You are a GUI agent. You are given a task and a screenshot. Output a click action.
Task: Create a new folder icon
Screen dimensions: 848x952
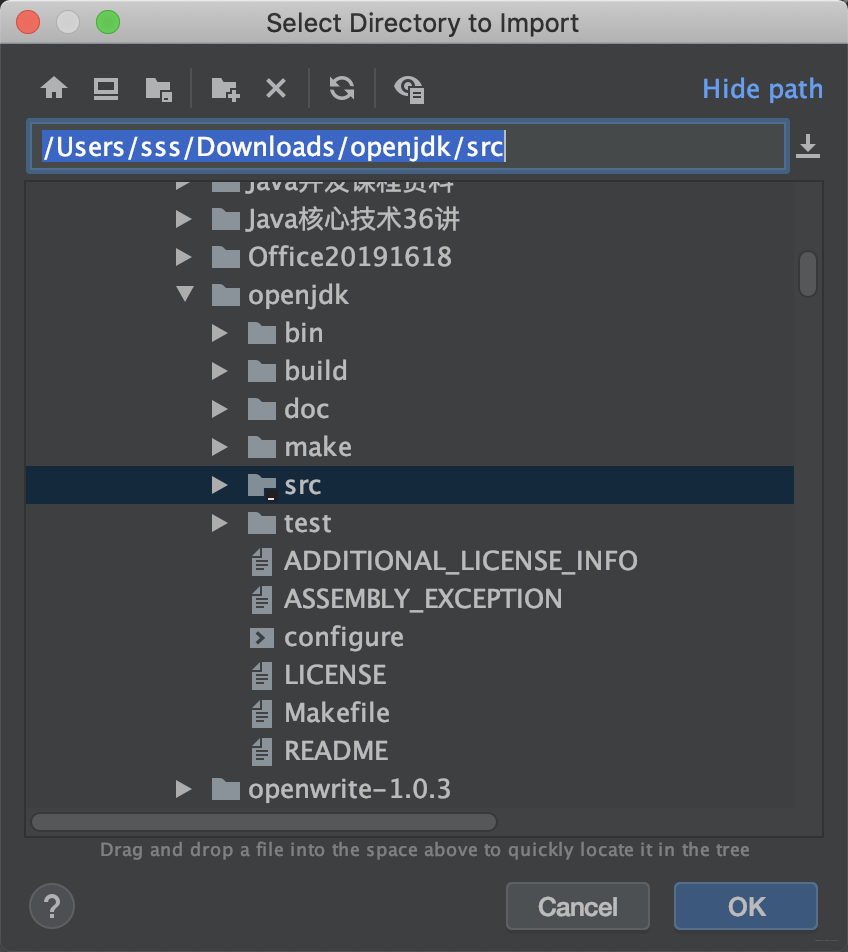pyautogui.click(x=225, y=89)
